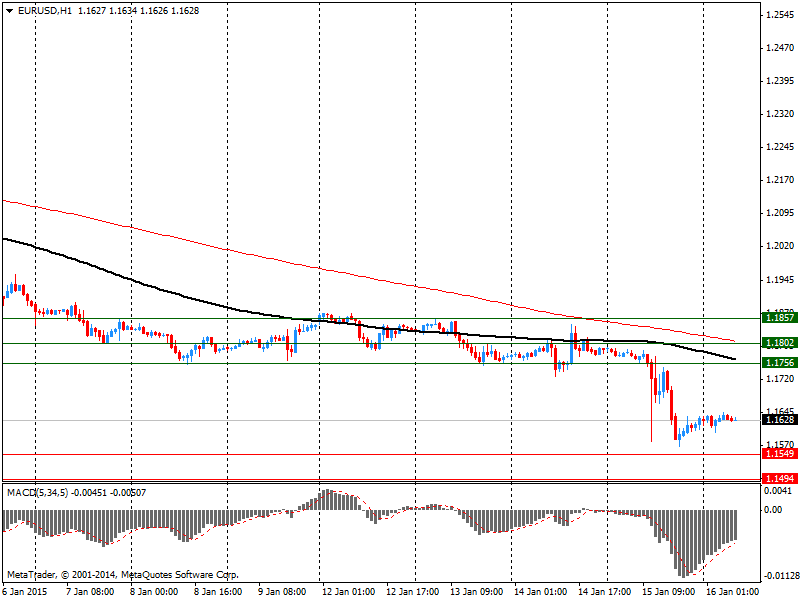Click the 1.2320 price scale value
Image resolution: width=800 pixels, height=600 pixels.
pyautogui.click(x=780, y=114)
